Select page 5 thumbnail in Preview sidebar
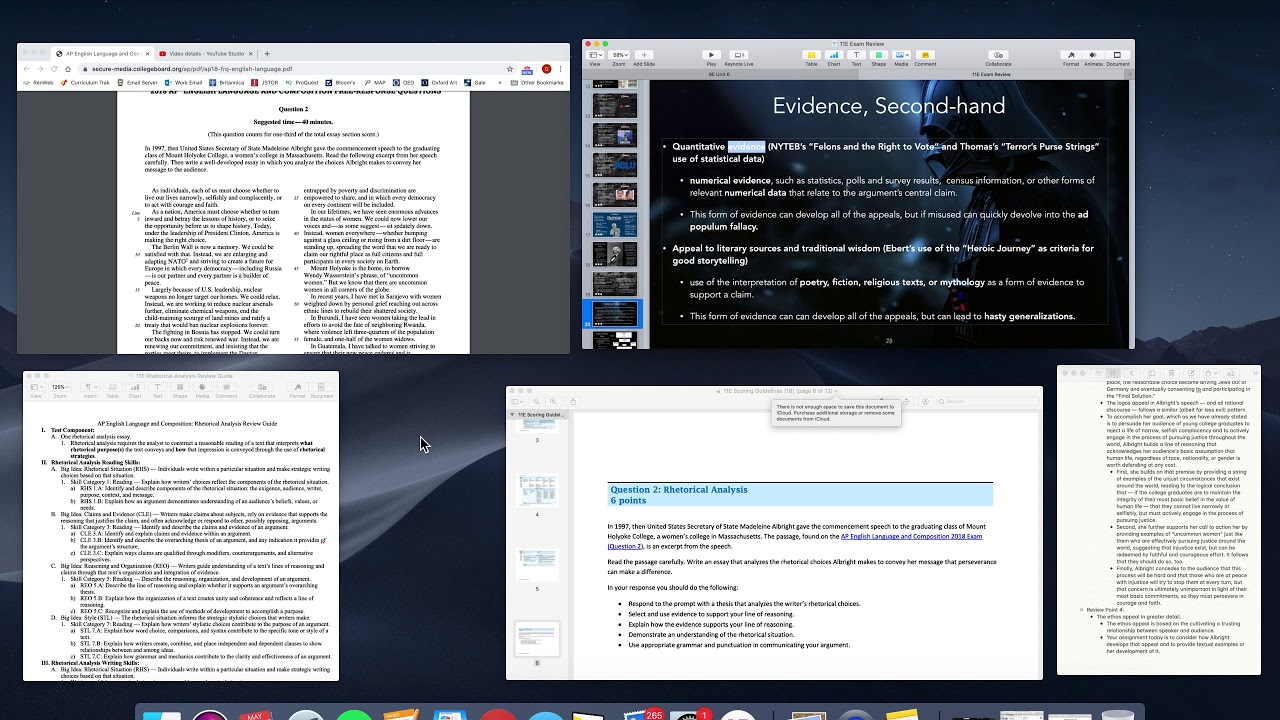The width and height of the screenshot is (1280, 720). point(538,565)
